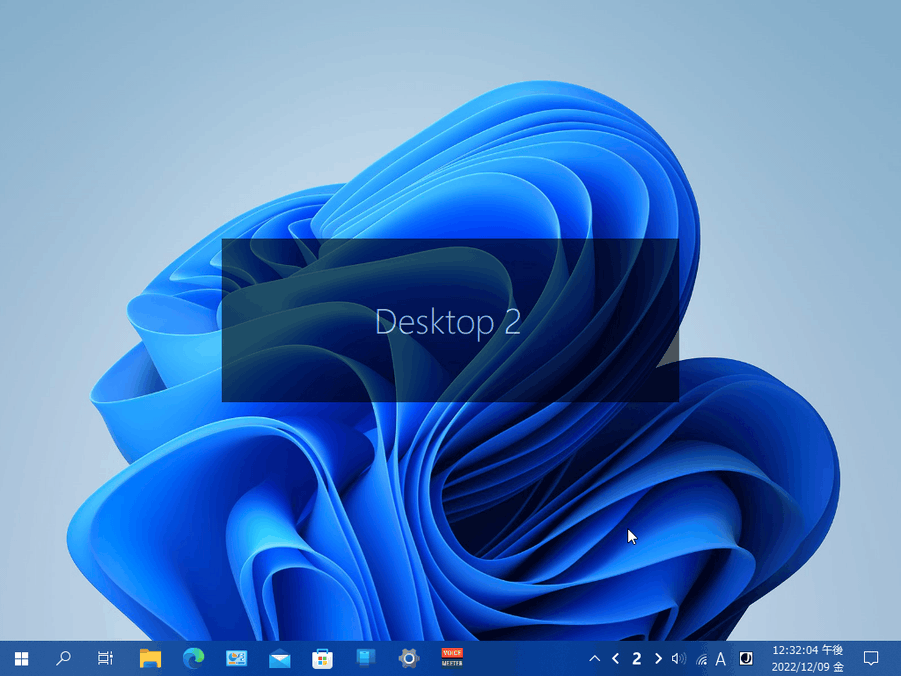The width and height of the screenshot is (901, 676).
Task: Open notification center
Action: click(870, 659)
